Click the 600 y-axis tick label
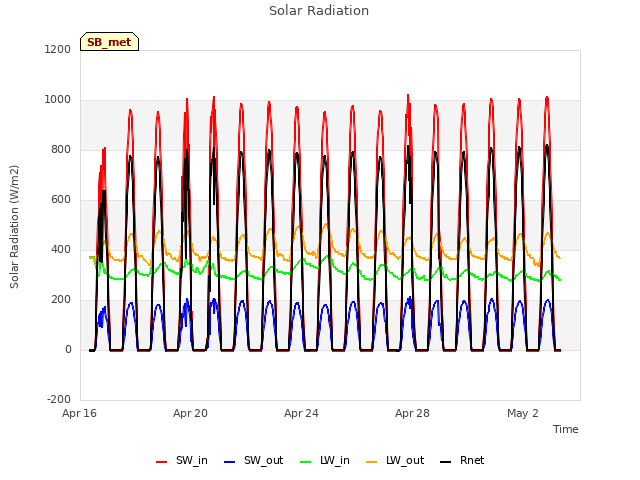Viewport: 640px width, 480px height. 61,200
